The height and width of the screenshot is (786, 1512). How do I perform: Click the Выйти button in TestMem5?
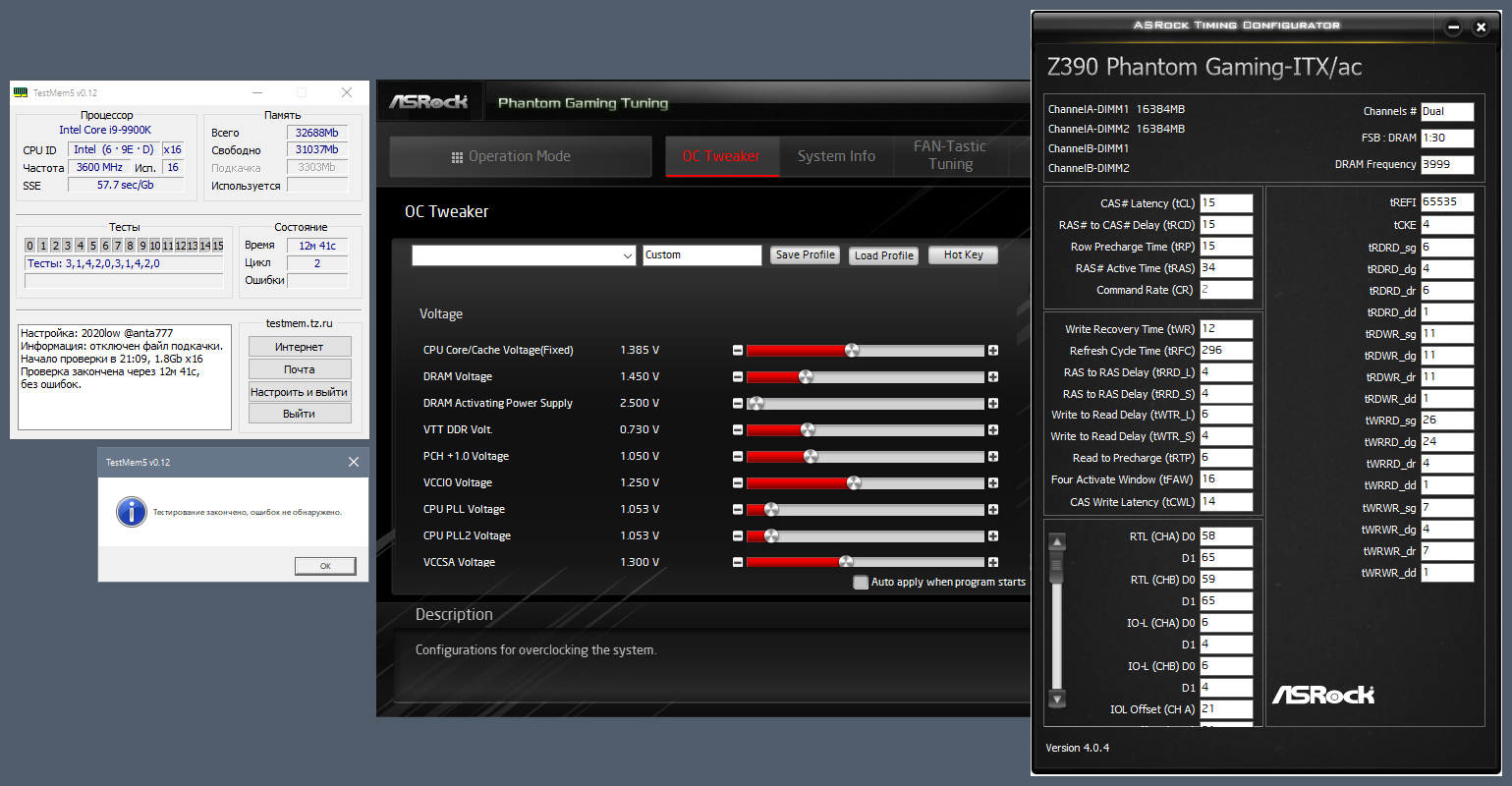click(x=300, y=415)
